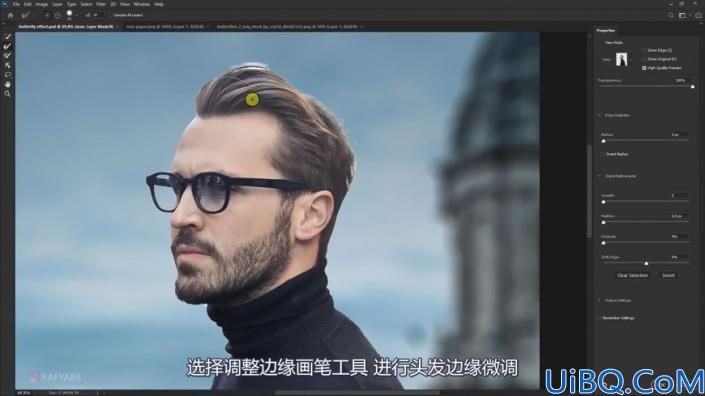The height and width of the screenshot is (396, 705).
Task: Collapse the Global Refinements section
Action: tap(599, 176)
